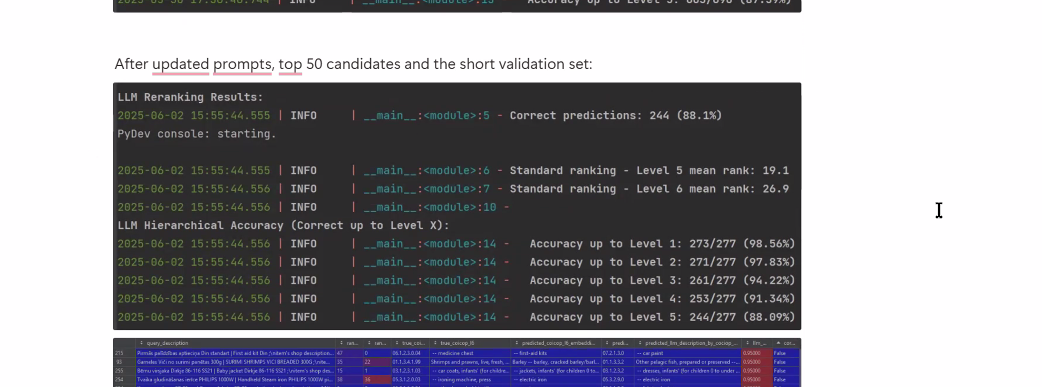Select the underlined word "prompts"
Viewport: 1042px width, 387px height.
coord(243,64)
